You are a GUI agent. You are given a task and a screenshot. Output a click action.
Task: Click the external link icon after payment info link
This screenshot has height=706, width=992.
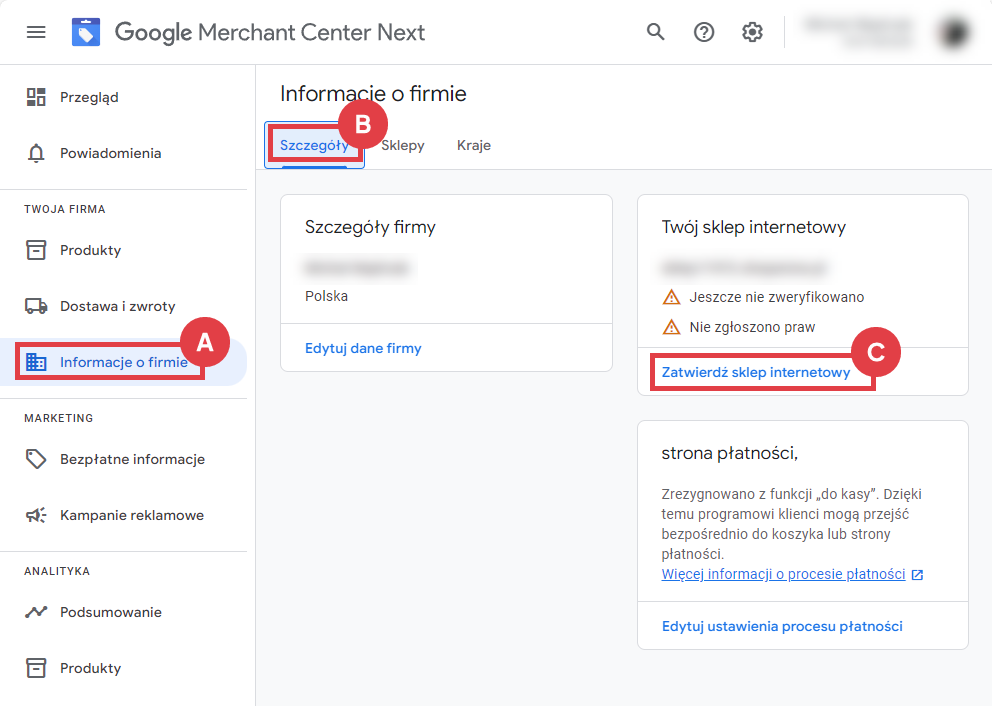click(917, 574)
